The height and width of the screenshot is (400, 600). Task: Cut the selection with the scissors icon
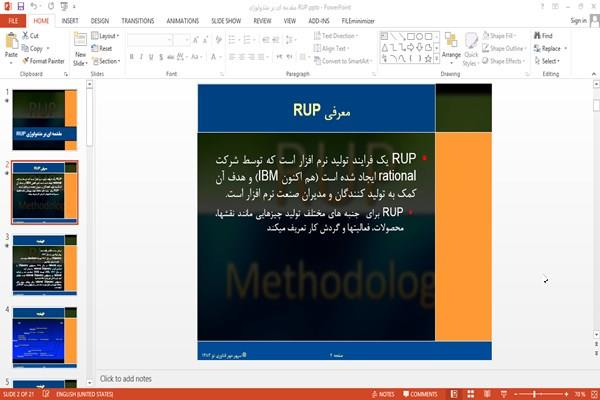tap(31, 36)
